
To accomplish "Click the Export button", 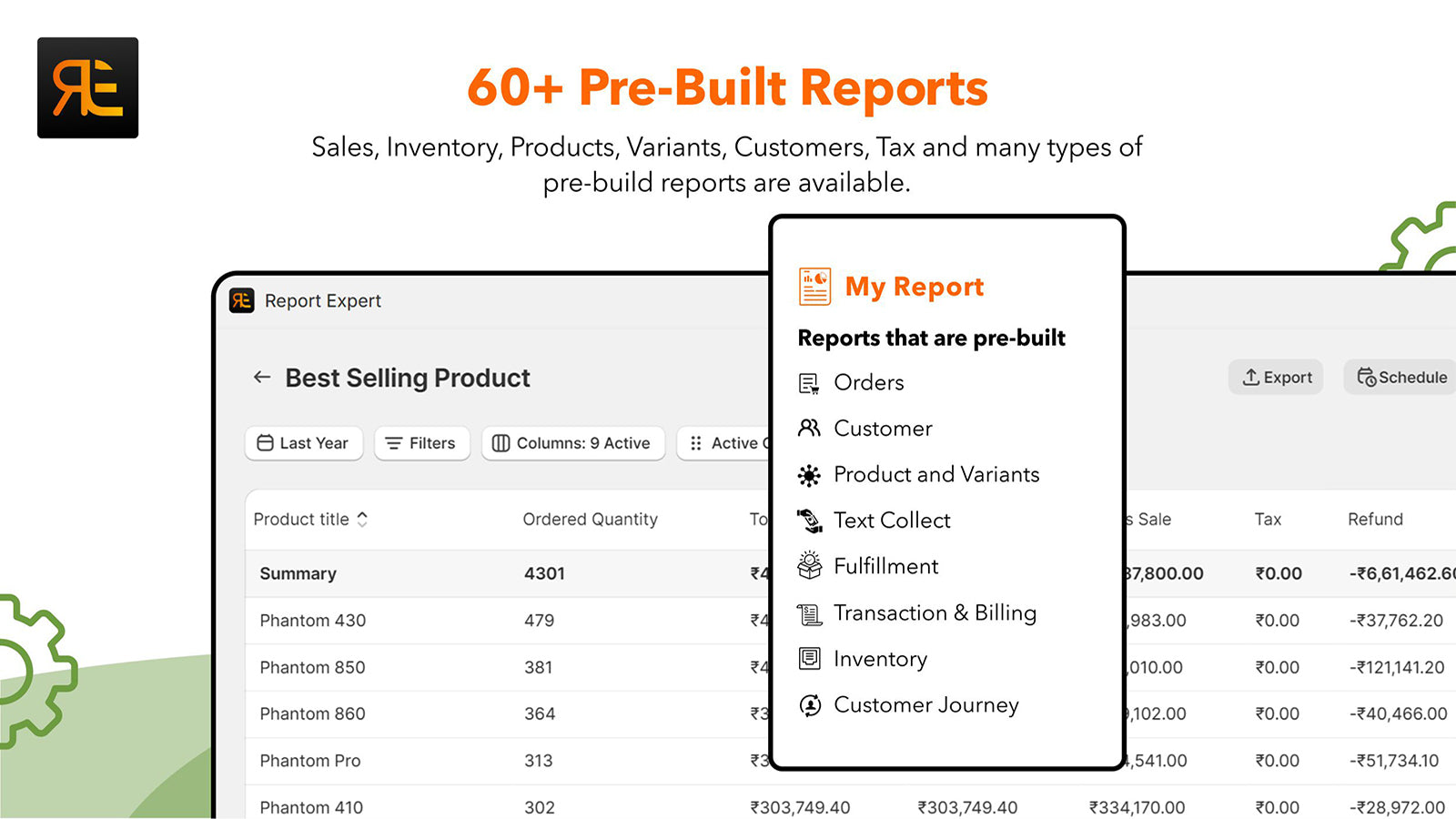I will tap(1276, 377).
